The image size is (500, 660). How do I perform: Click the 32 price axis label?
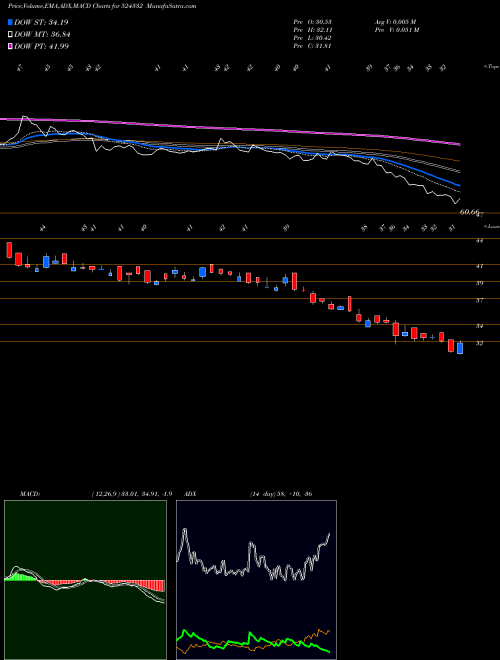(x=479, y=343)
